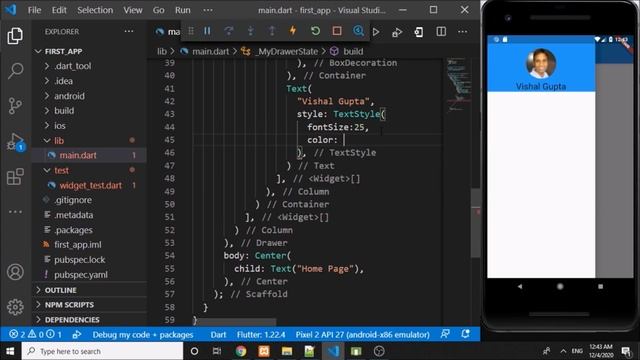Expand the NPM SCRIPTS section
This screenshot has width=640, height=360.
(89, 304)
